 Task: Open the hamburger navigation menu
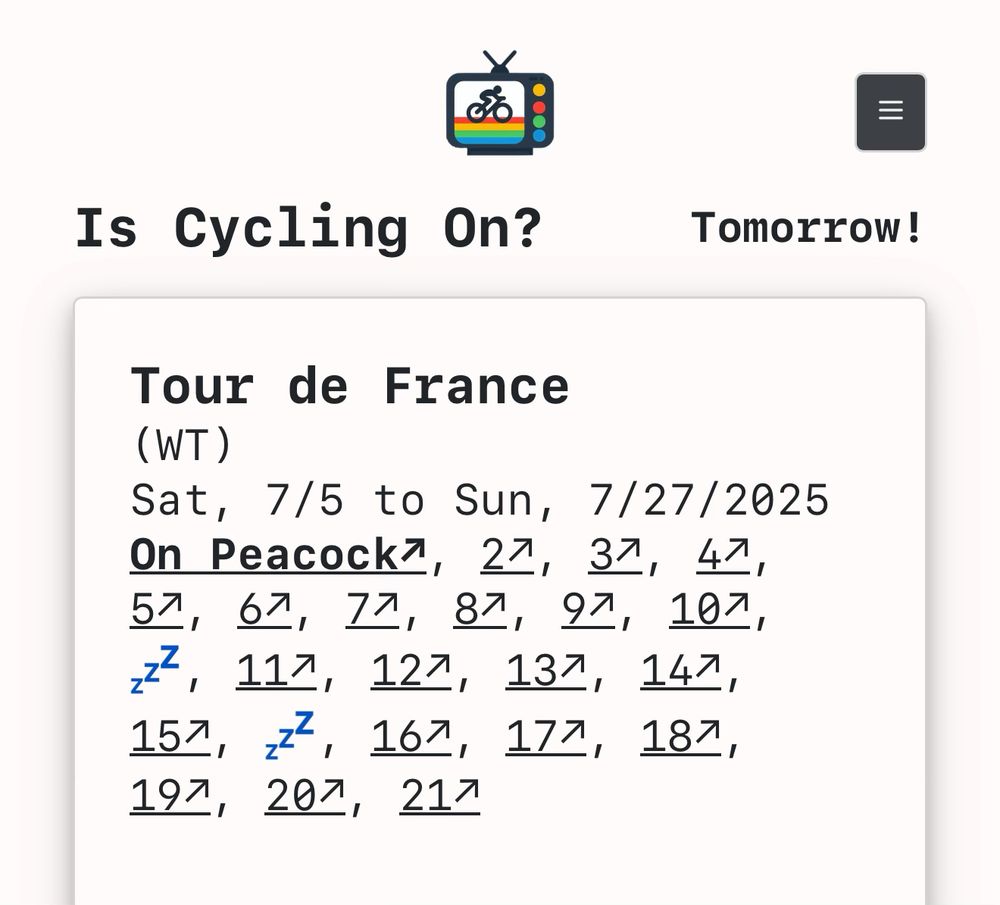(x=890, y=111)
